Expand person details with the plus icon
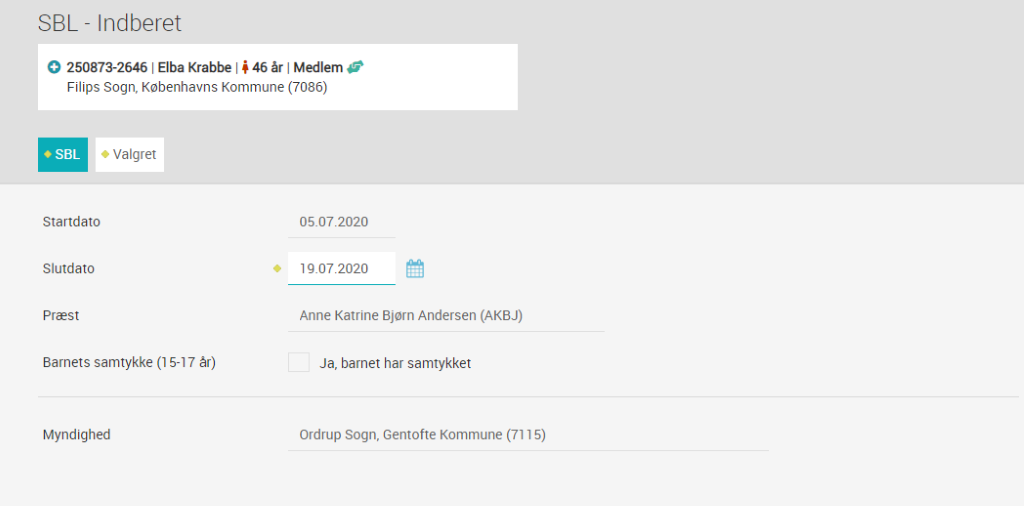The width and height of the screenshot is (1024, 506). pyautogui.click(x=54, y=67)
